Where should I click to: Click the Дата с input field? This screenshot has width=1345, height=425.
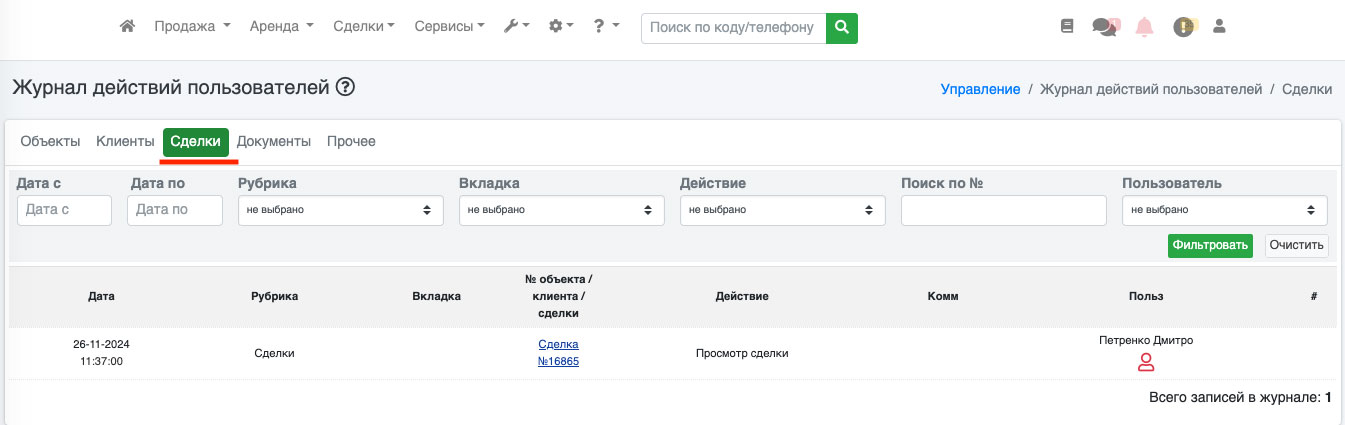(64, 210)
